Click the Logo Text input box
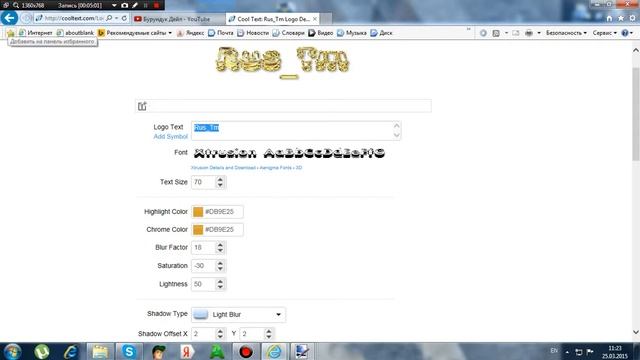640x360 pixels. click(x=296, y=131)
